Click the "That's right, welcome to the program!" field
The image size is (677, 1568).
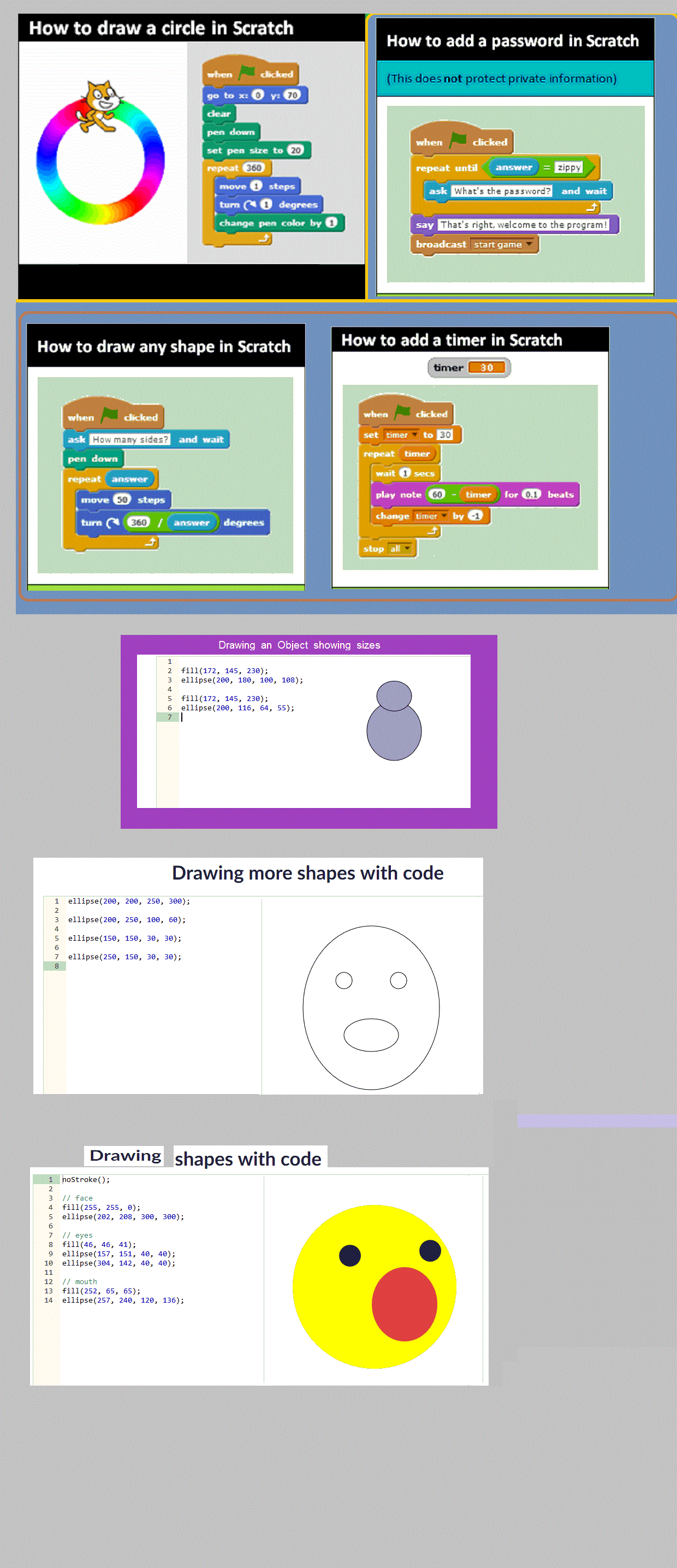click(x=524, y=224)
